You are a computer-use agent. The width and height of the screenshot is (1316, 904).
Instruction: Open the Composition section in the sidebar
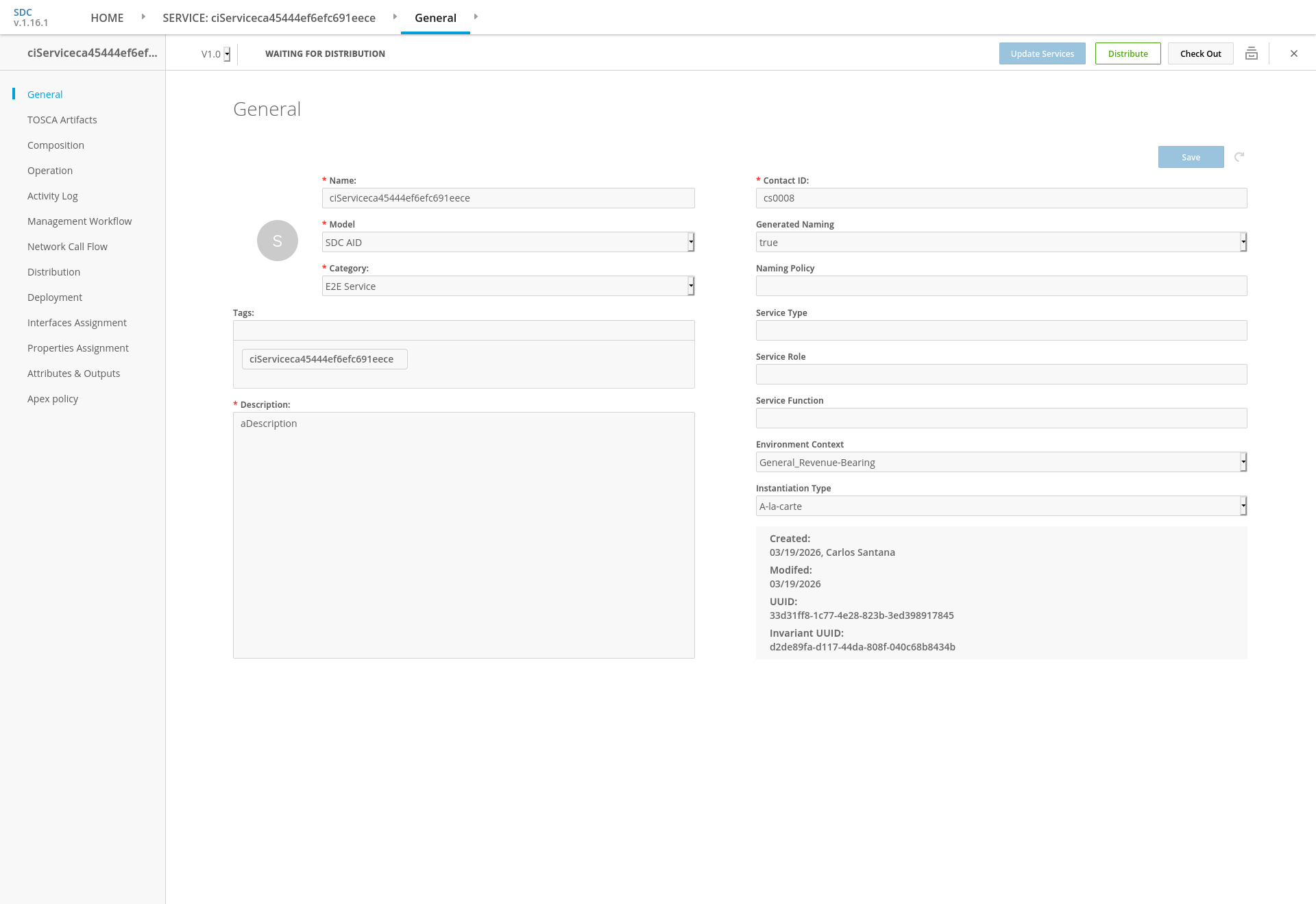(x=56, y=145)
